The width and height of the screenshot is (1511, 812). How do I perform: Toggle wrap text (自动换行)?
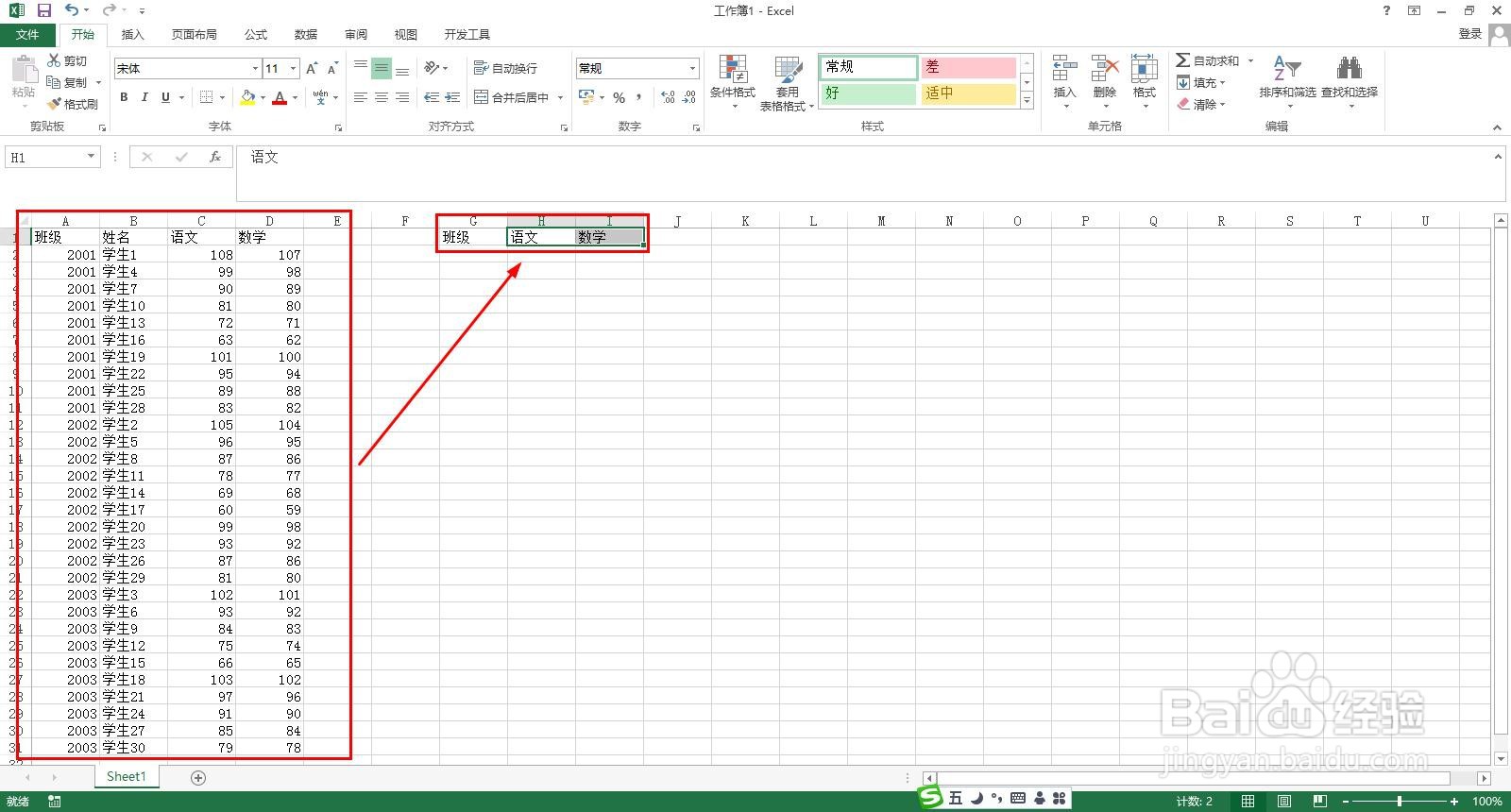(x=505, y=68)
